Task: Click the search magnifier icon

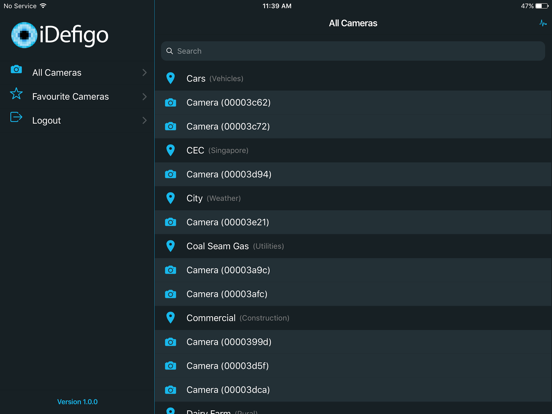Action: click(x=170, y=51)
